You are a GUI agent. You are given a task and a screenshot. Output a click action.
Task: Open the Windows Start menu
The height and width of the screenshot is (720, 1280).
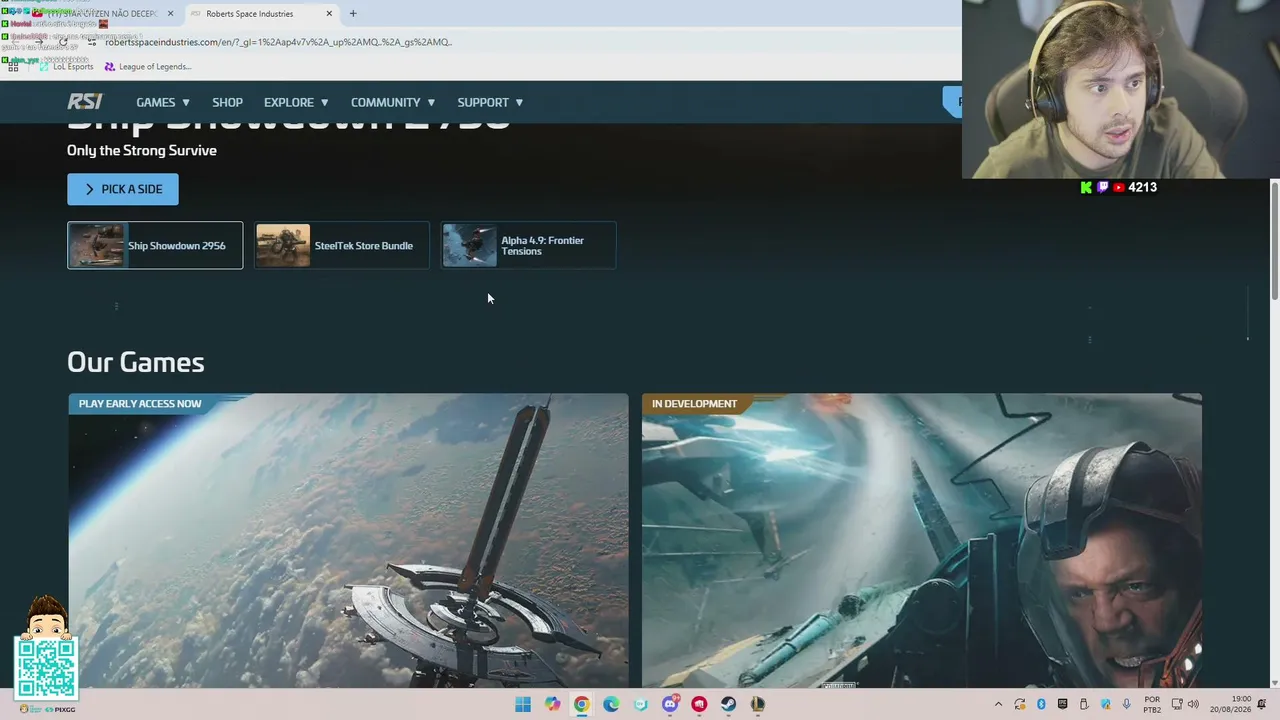pos(523,705)
